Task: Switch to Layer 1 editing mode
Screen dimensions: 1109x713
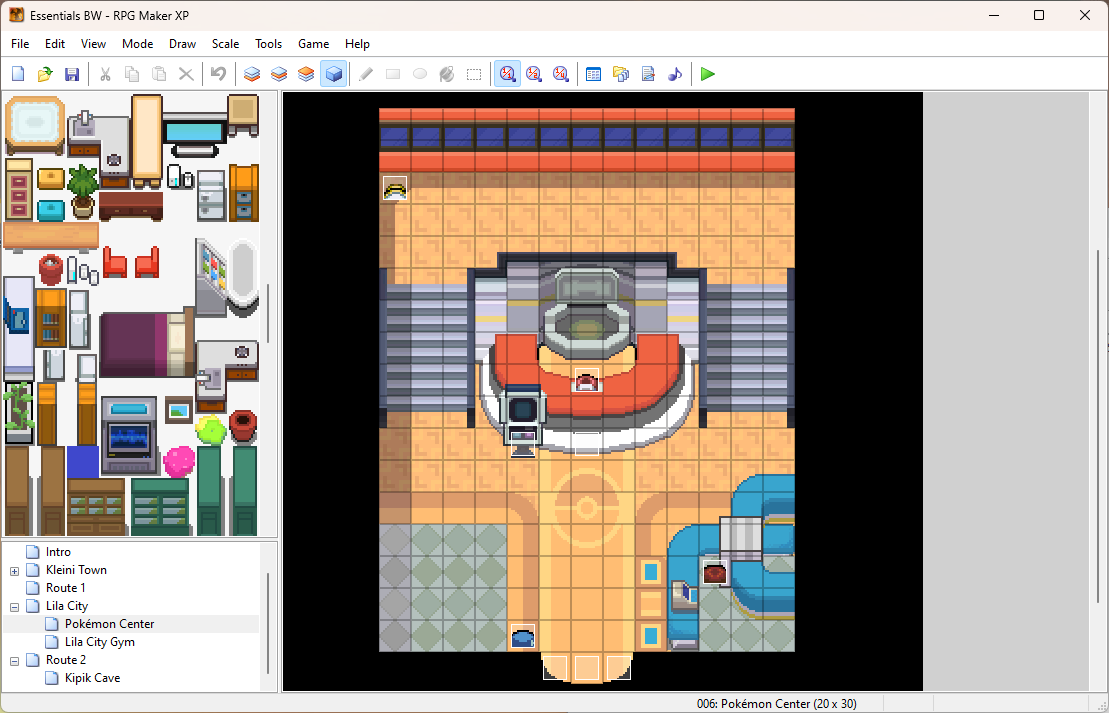Action: click(x=252, y=74)
